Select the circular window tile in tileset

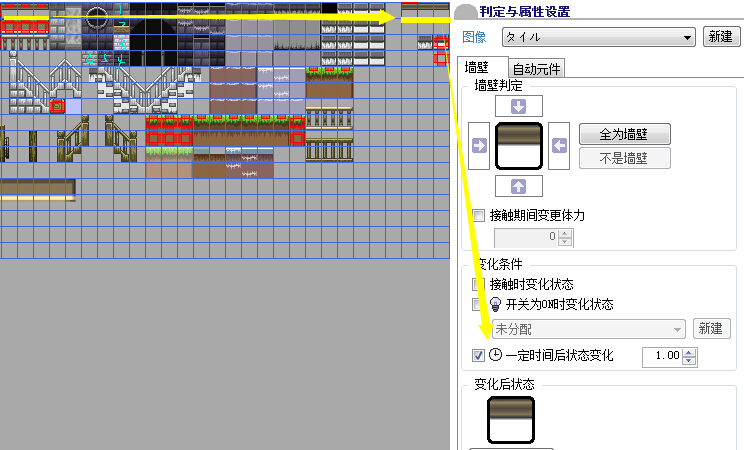tap(97, 18)
